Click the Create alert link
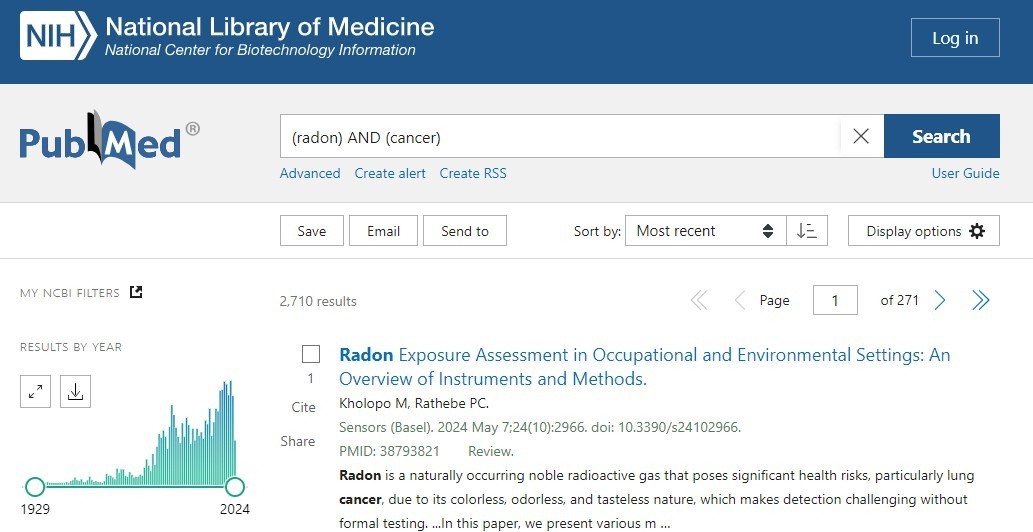Screen dimensions: 1033x532 click(x=390, y=173)
